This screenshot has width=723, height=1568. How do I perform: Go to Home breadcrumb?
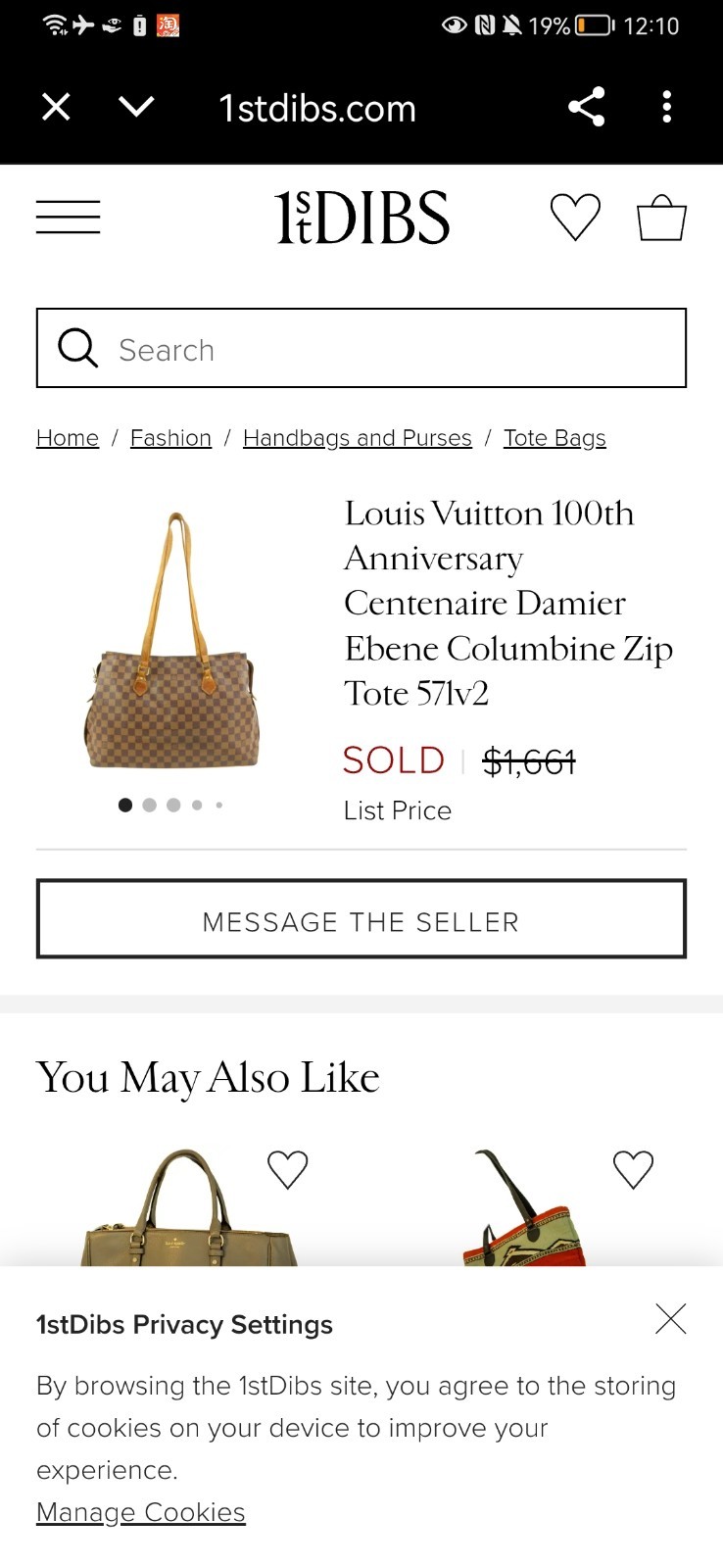[68, 438]
